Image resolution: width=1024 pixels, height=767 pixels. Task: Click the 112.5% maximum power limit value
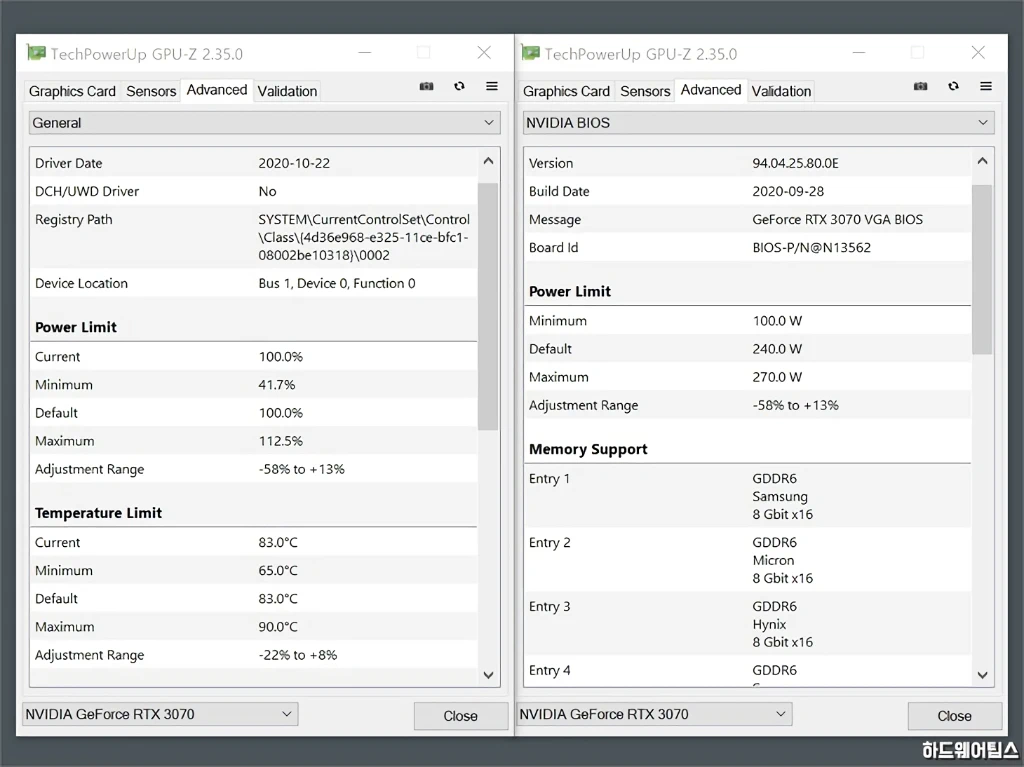tap(280, 441)
